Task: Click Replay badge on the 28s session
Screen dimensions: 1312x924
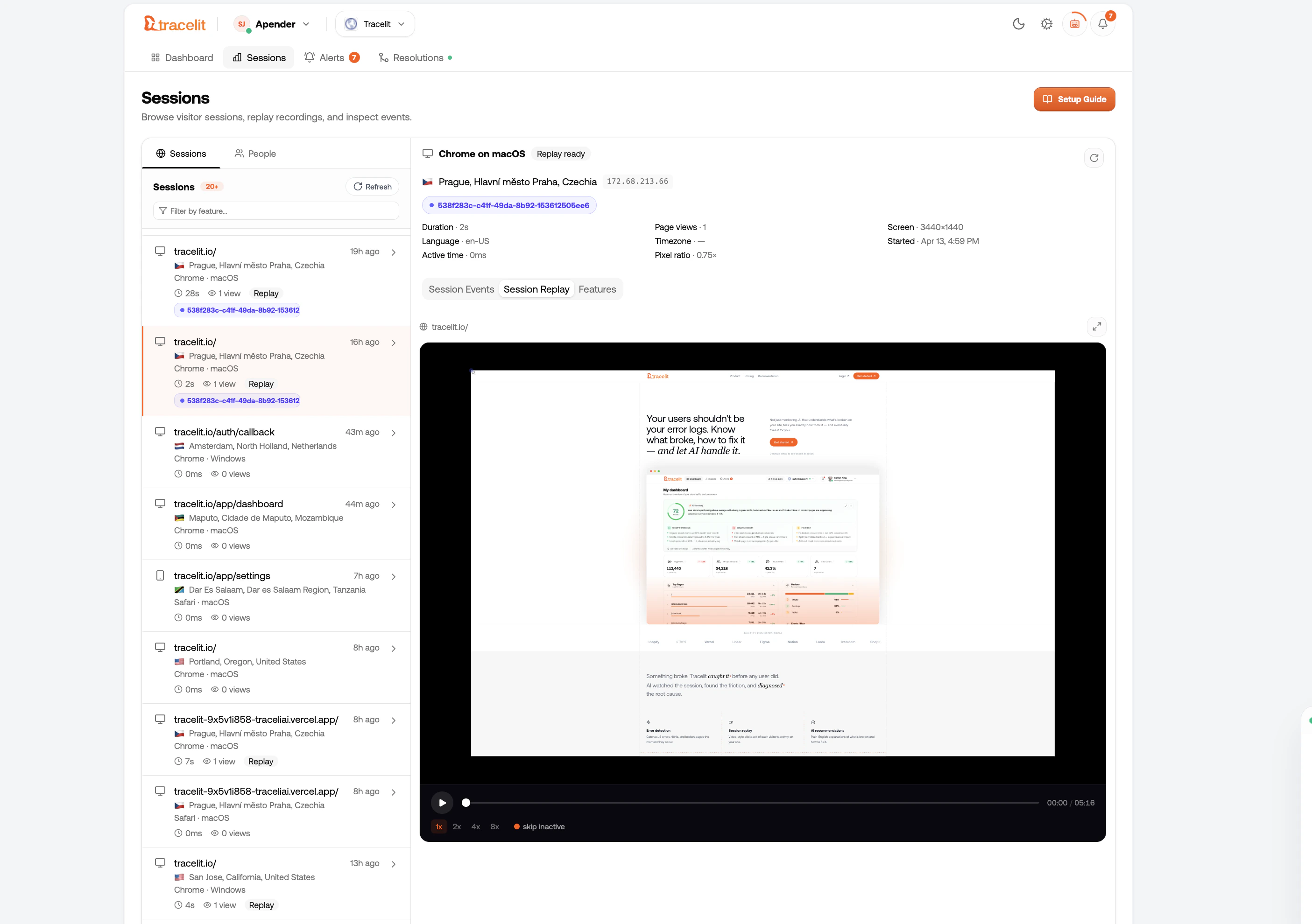Action: tap(266, 294)
